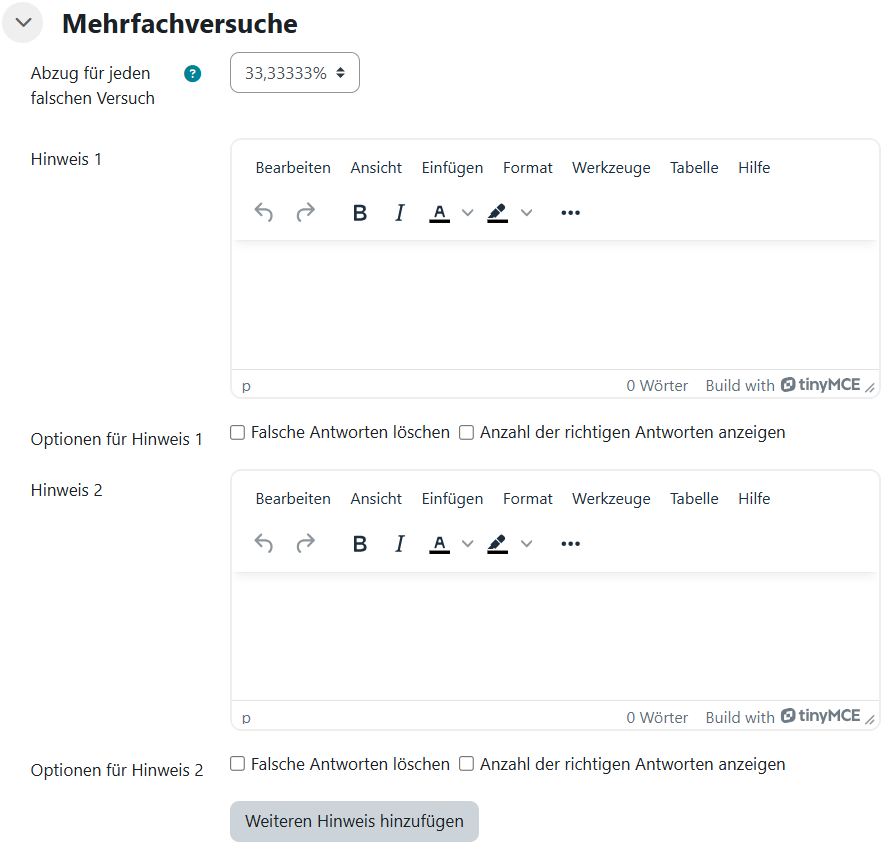
Task: Collapse the Mehrfachversuche section
Action: [x=23, y=23]
